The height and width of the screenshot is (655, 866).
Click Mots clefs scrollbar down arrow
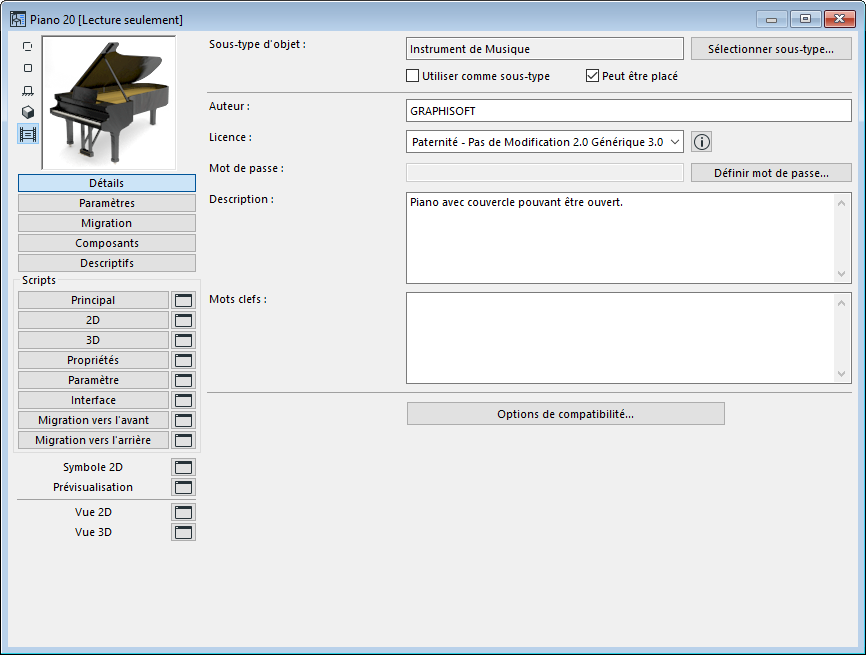[x=841, y=374]
